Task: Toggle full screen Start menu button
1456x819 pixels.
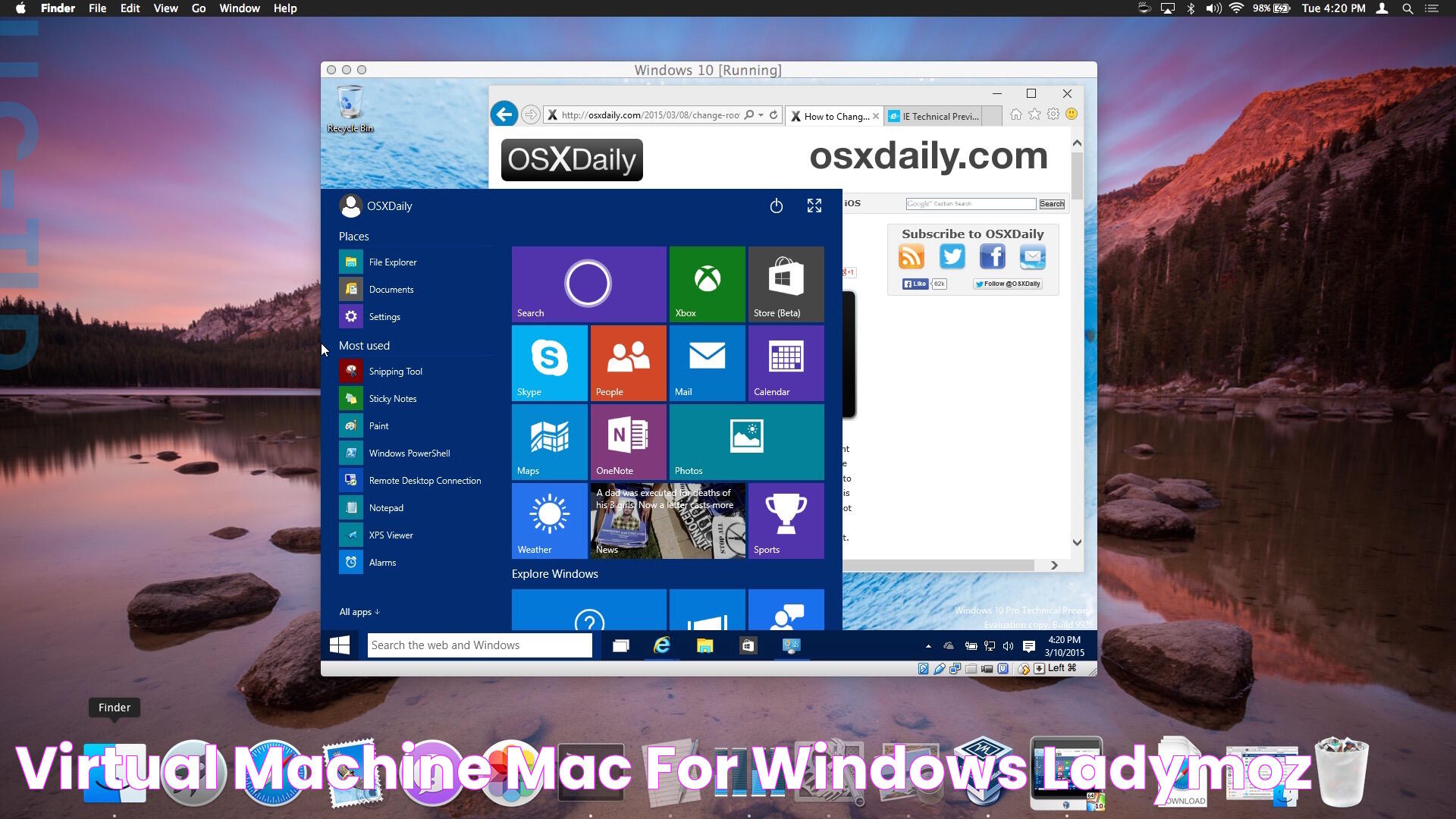Action: (814, 206)
